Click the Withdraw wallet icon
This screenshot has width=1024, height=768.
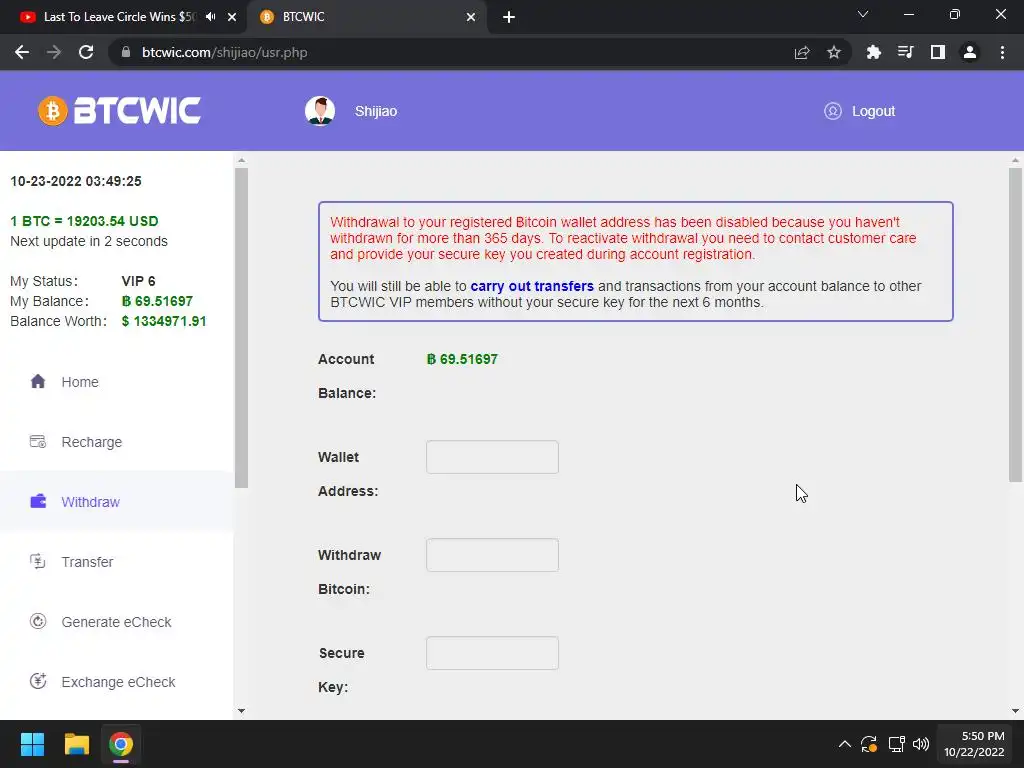click(38, 502)
